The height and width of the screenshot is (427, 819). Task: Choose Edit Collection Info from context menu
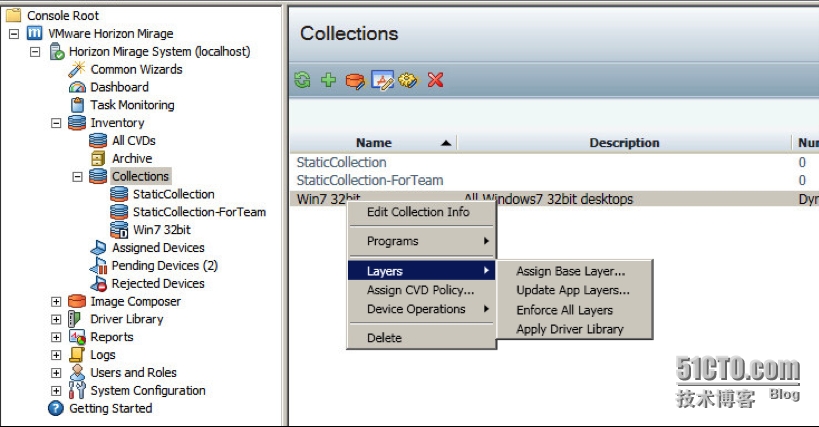(421, 212)
